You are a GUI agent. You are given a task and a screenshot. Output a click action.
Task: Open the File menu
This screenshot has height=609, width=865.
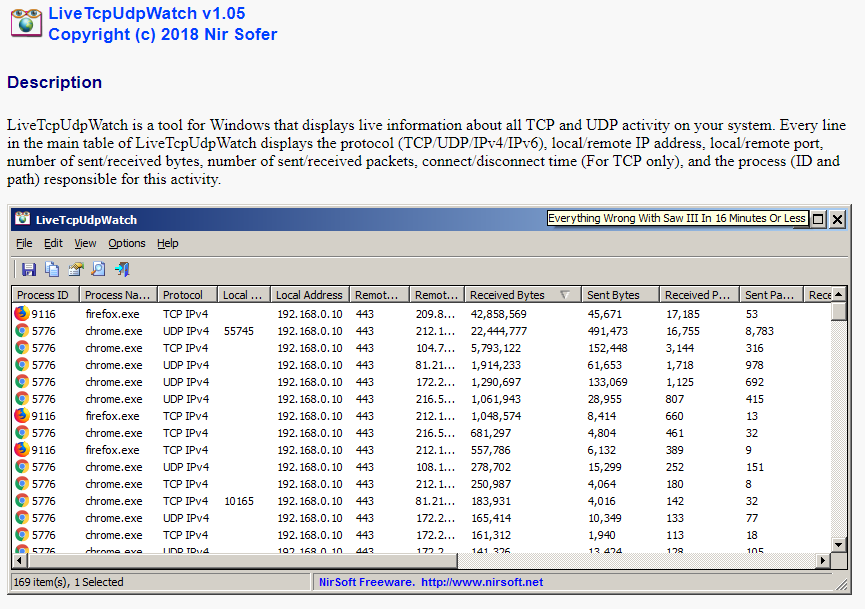(24, 243)
